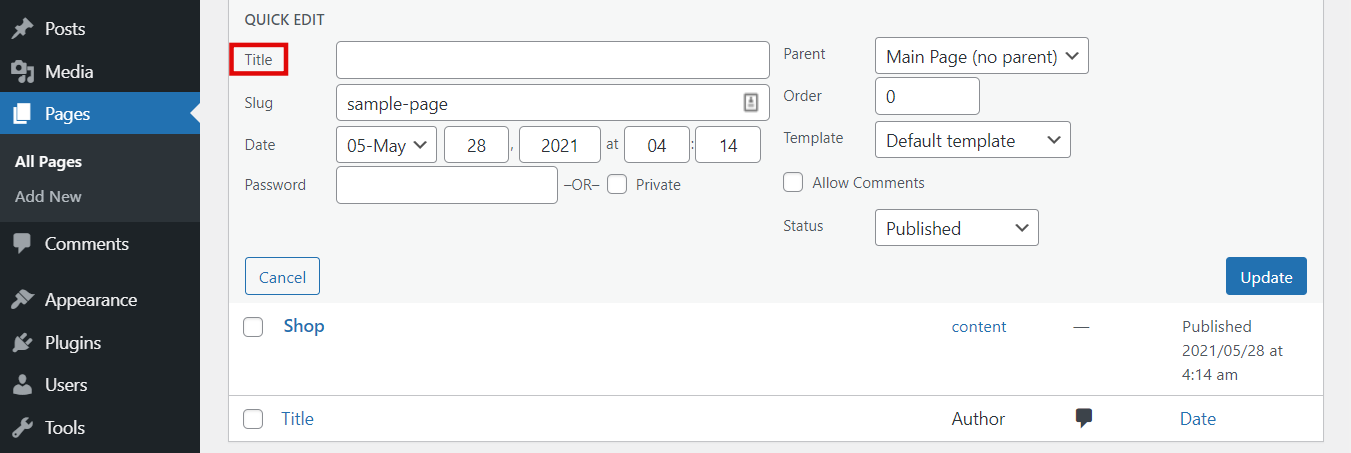Click the Users person icon
The height and width of the screenshot is (453, 1351).
[x=22, y=385]
